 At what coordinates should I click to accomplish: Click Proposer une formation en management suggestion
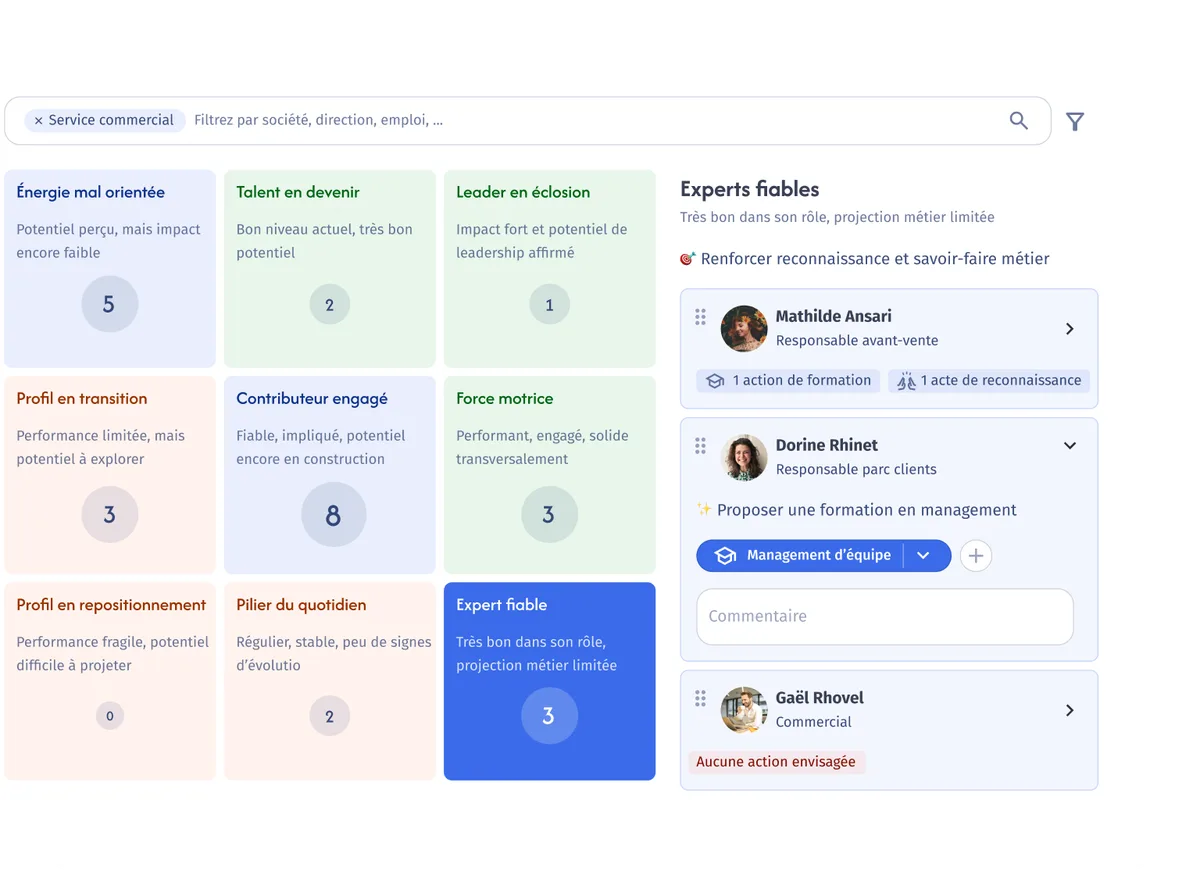coord(866,510)
